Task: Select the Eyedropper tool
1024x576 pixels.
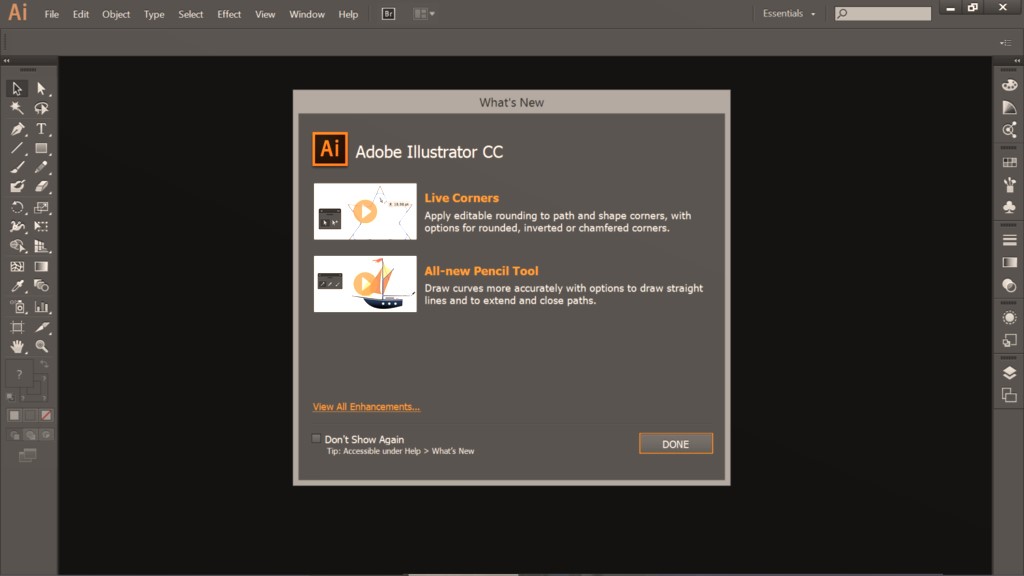Action: tap(17, 286)
